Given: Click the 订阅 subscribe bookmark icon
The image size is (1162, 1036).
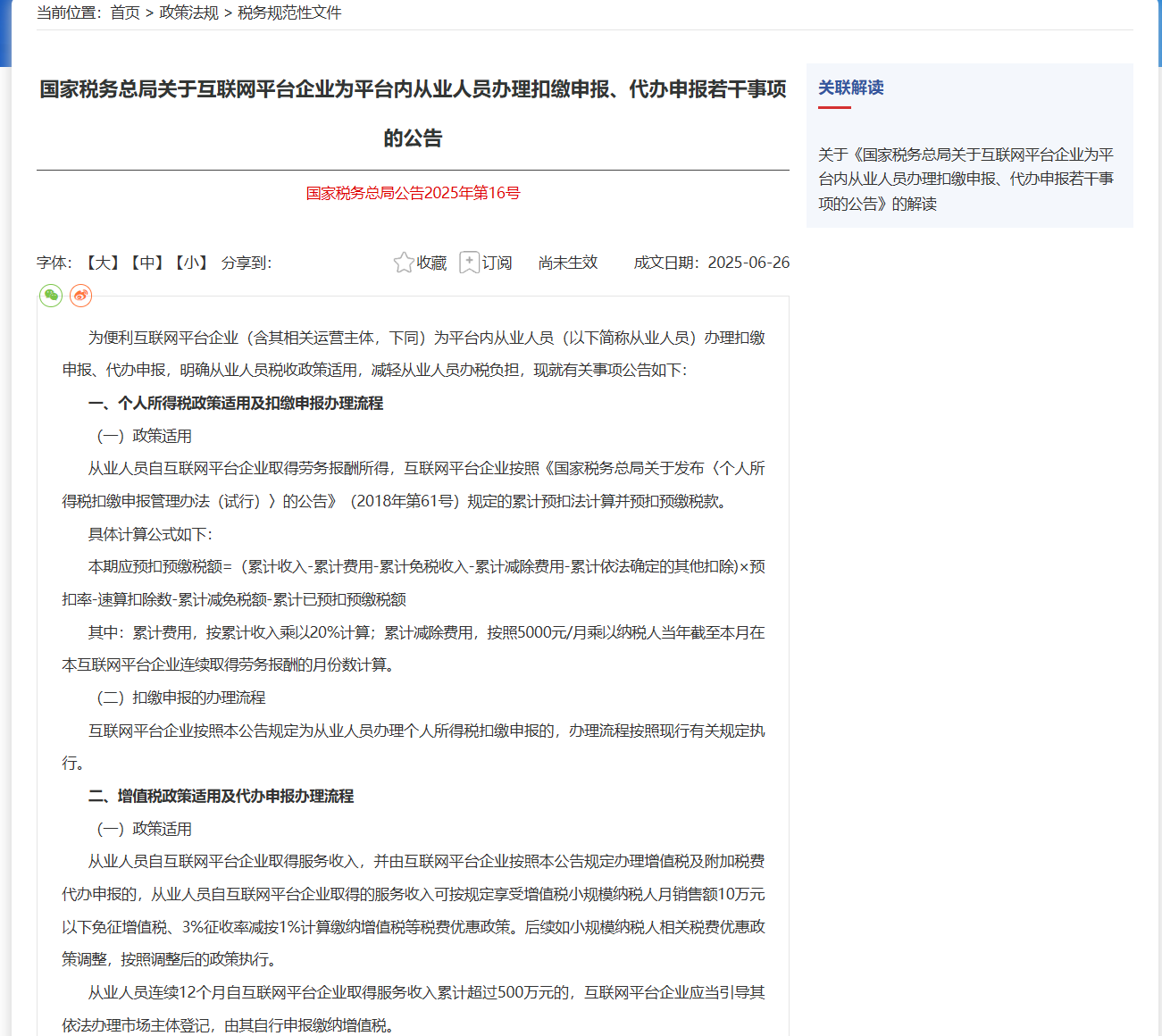Looking at the screenshot, I should [469, 263].
